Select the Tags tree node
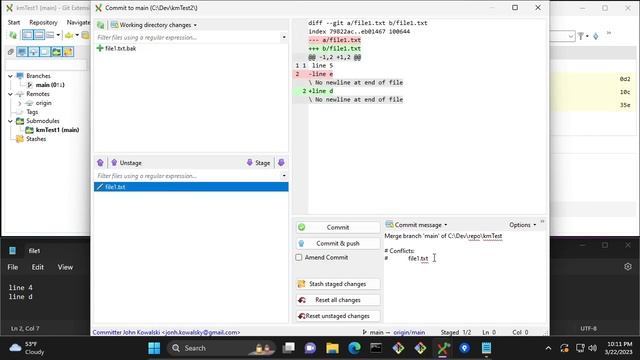This screenshot has height=360, width=640. 32,112
